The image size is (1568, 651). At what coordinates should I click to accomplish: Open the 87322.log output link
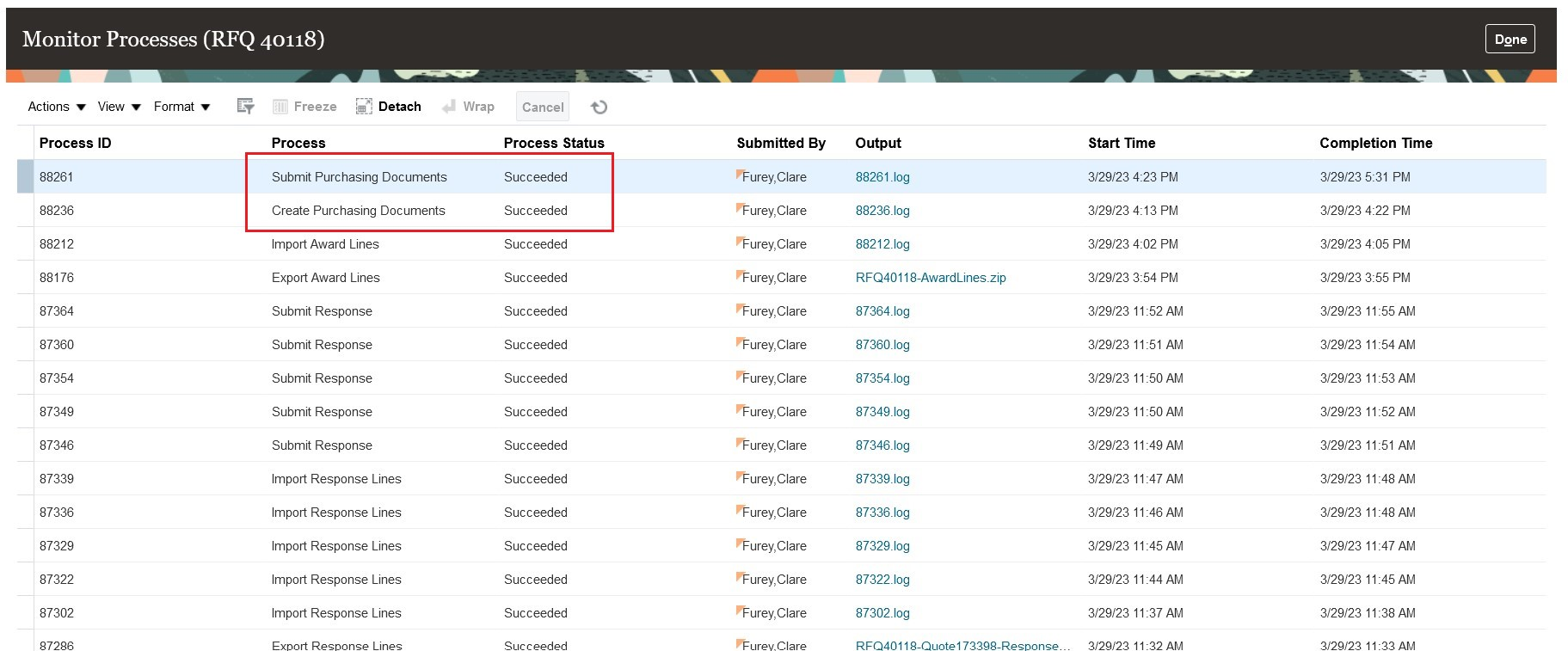882,580
